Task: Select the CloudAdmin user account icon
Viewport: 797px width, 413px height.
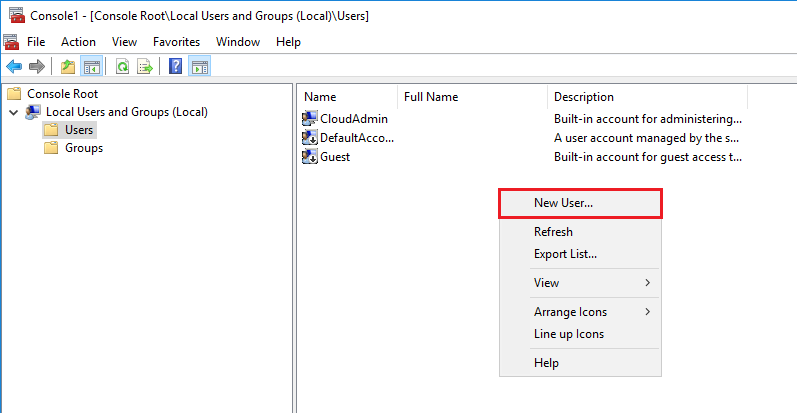Action: 310,119
